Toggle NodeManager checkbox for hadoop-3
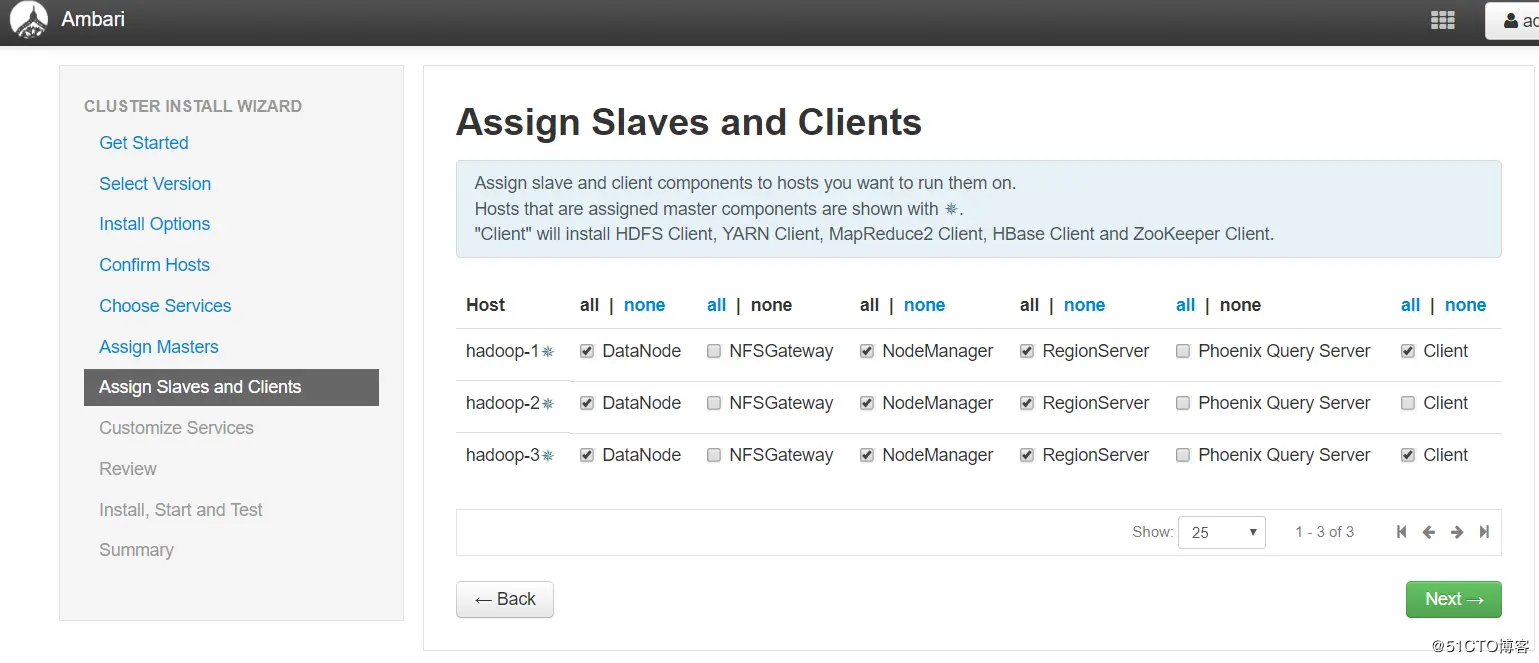The width and height of the screenshot is (1539, 663). pyautogui.click(x=867, y=455)
